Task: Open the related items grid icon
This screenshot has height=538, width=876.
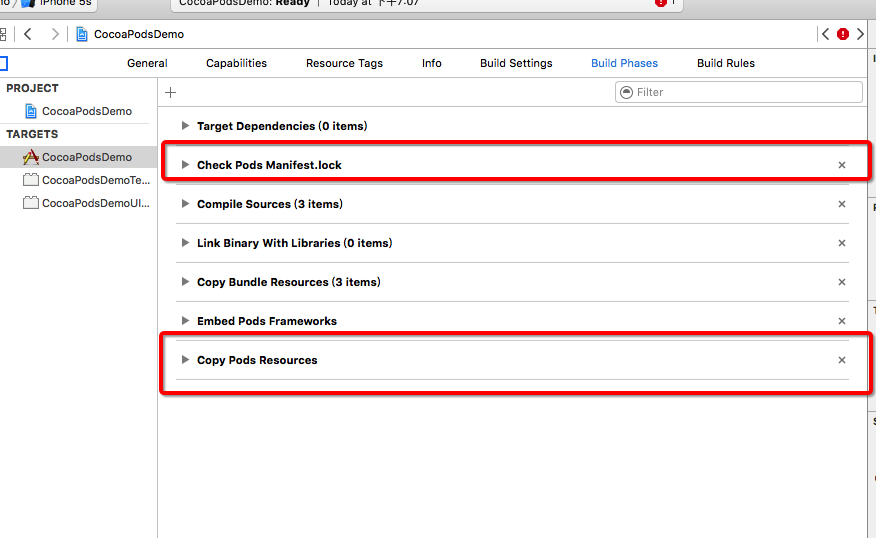Action: [x=3, y=34]
